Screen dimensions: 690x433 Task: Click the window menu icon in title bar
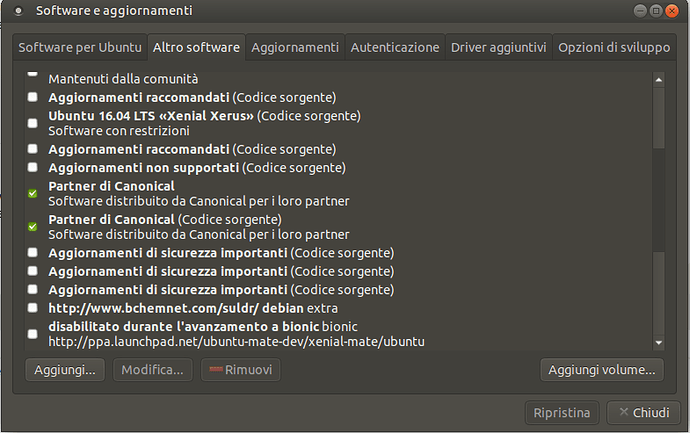point(18,11)
